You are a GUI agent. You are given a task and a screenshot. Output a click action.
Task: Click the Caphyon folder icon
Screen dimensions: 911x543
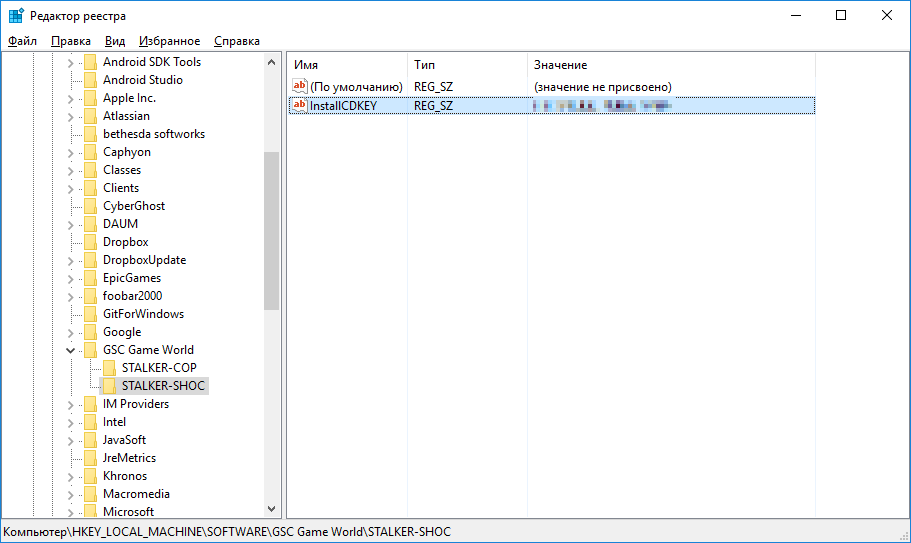pyautogui.click(x=90, y=152)
